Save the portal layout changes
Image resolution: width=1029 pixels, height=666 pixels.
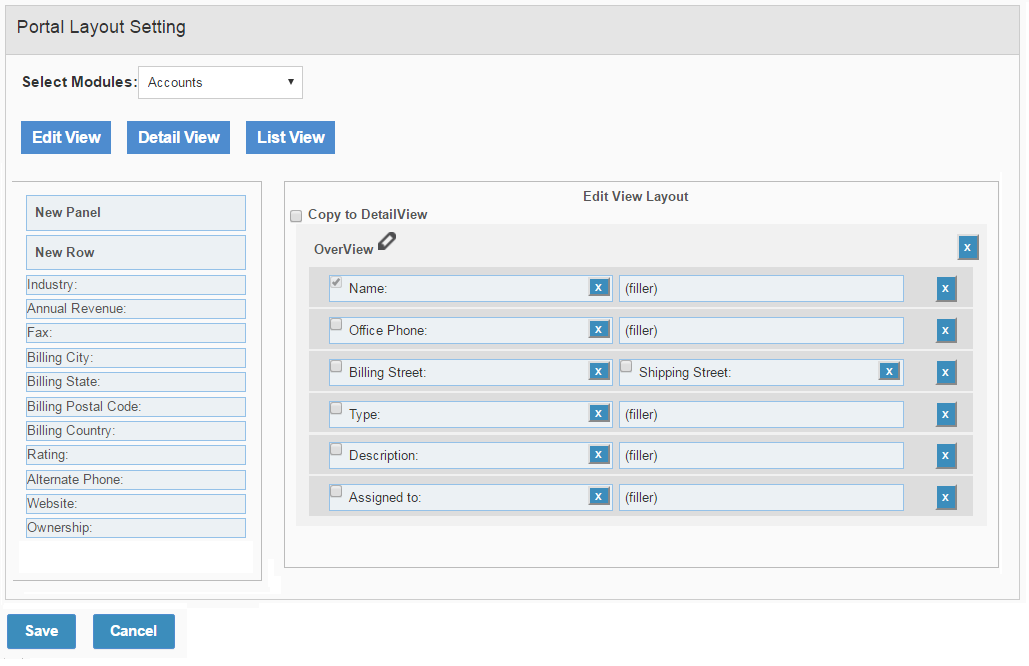[x=41, y=631]
